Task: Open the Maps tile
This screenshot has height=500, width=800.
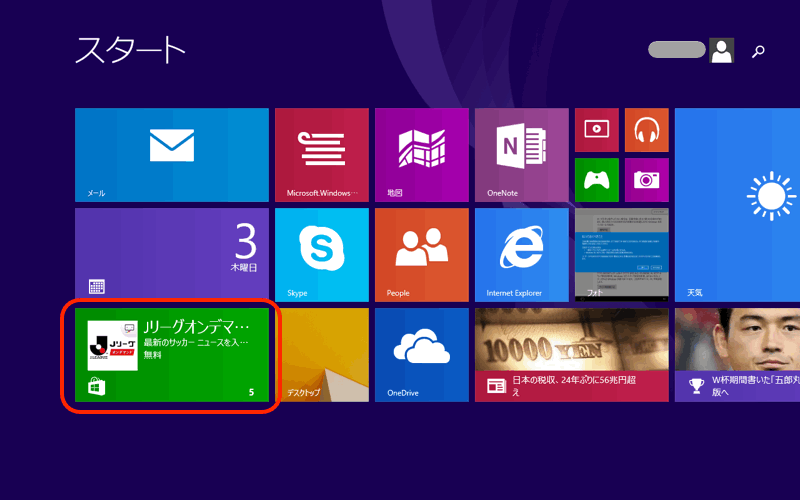Action: 421,155
